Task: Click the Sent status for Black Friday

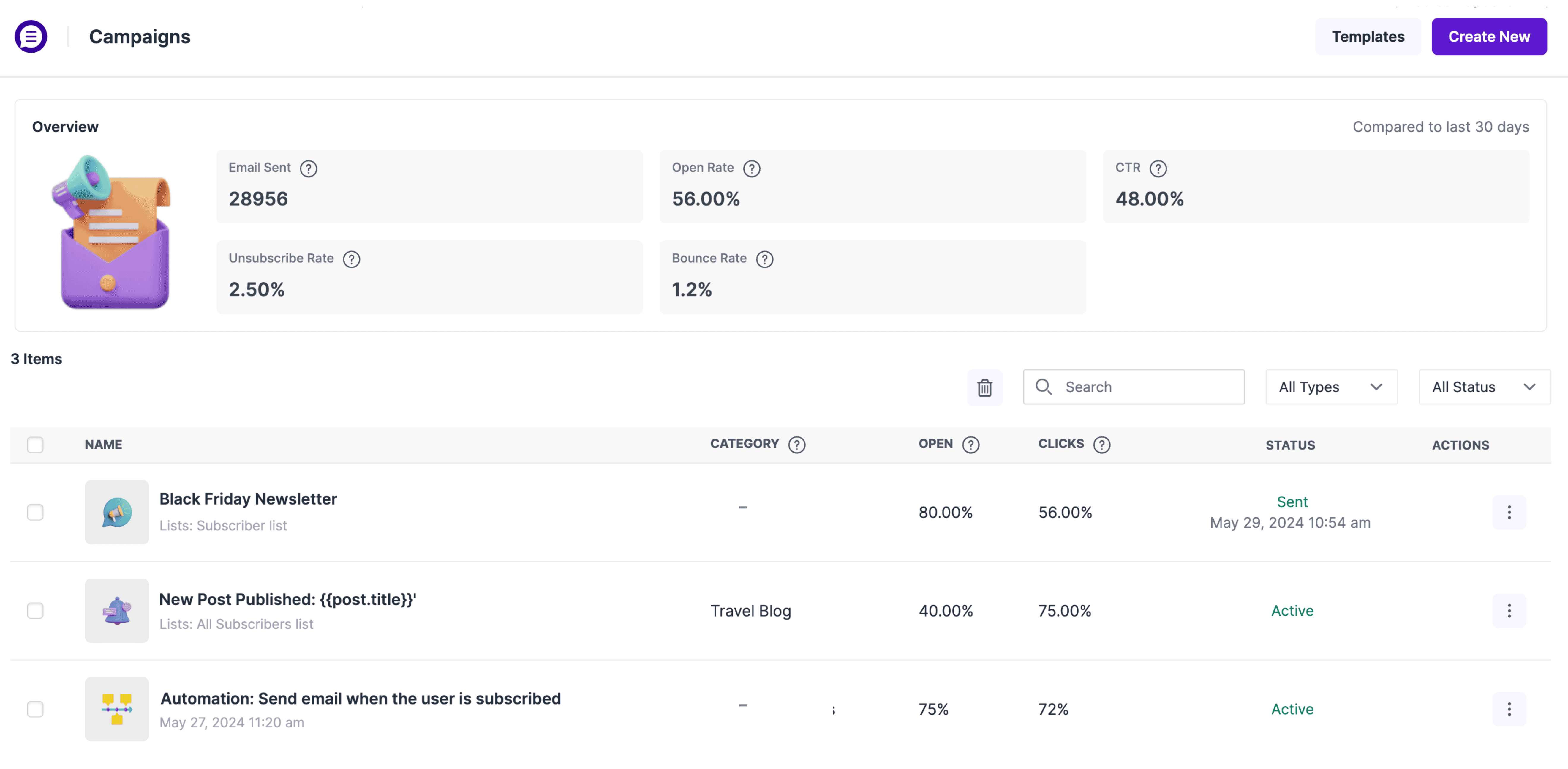Action: pos(1292,502)
